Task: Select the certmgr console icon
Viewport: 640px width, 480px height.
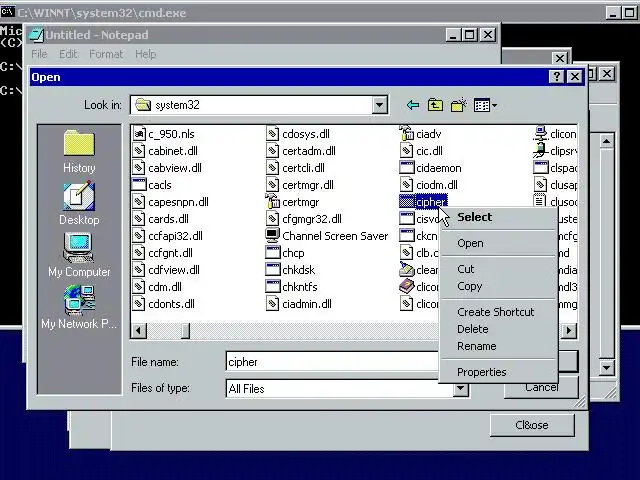Action: (x=272, y=201)
